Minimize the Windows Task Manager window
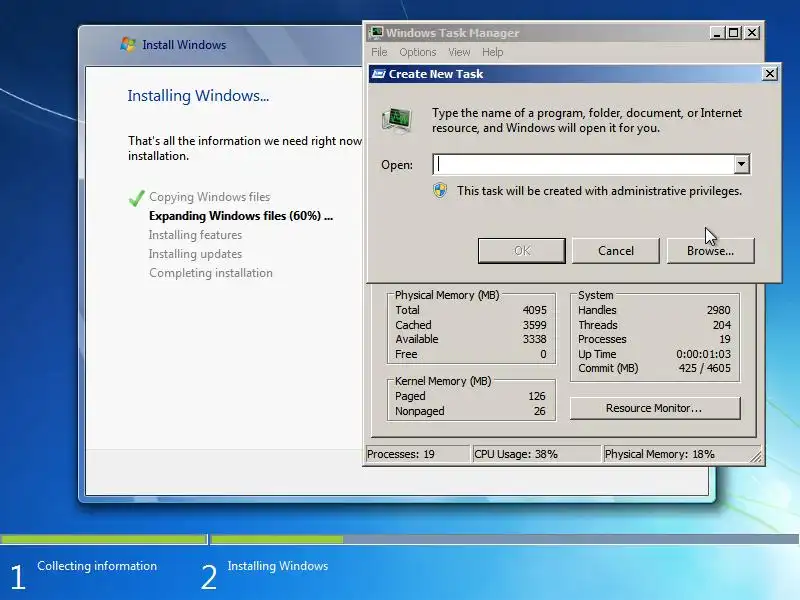 point(717,33)
